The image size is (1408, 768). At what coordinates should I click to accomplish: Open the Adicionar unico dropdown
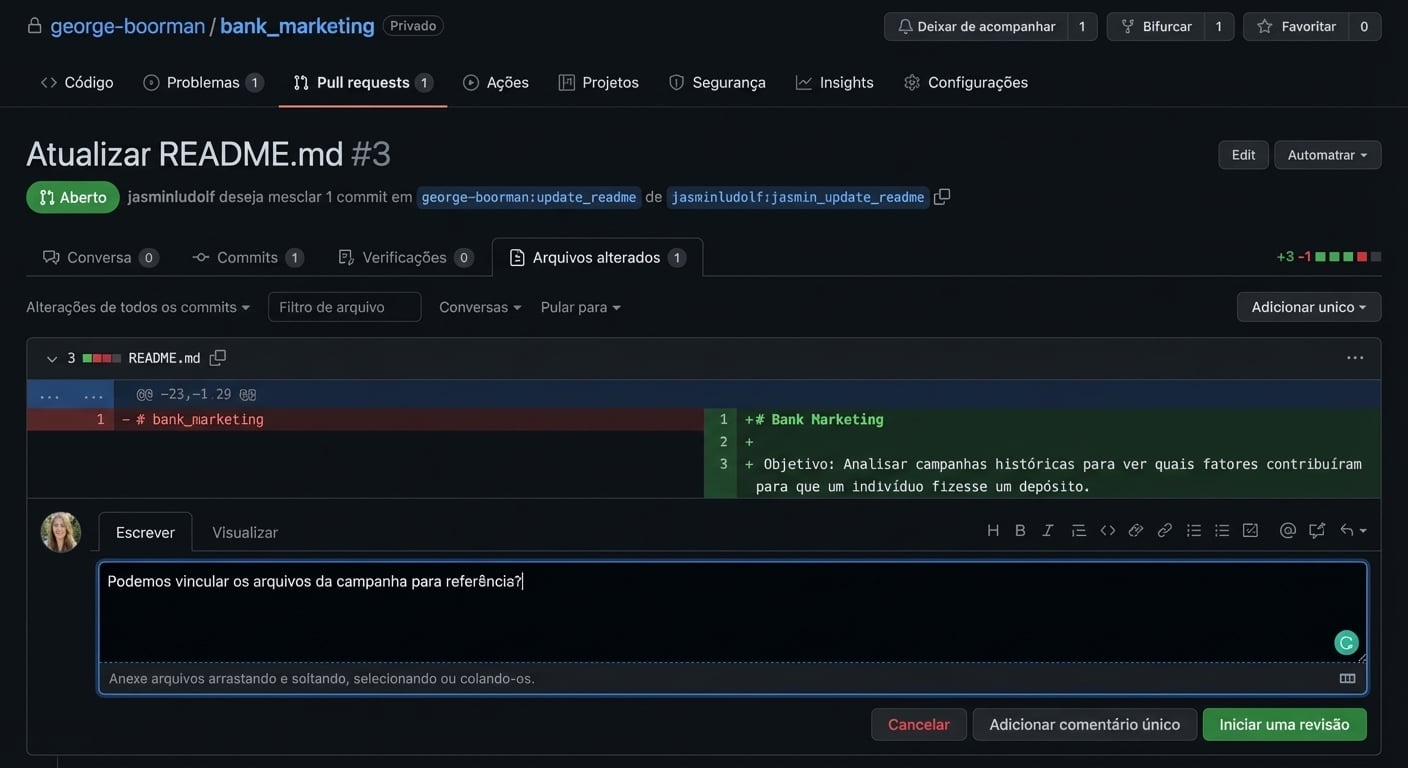click(1309, 307)
